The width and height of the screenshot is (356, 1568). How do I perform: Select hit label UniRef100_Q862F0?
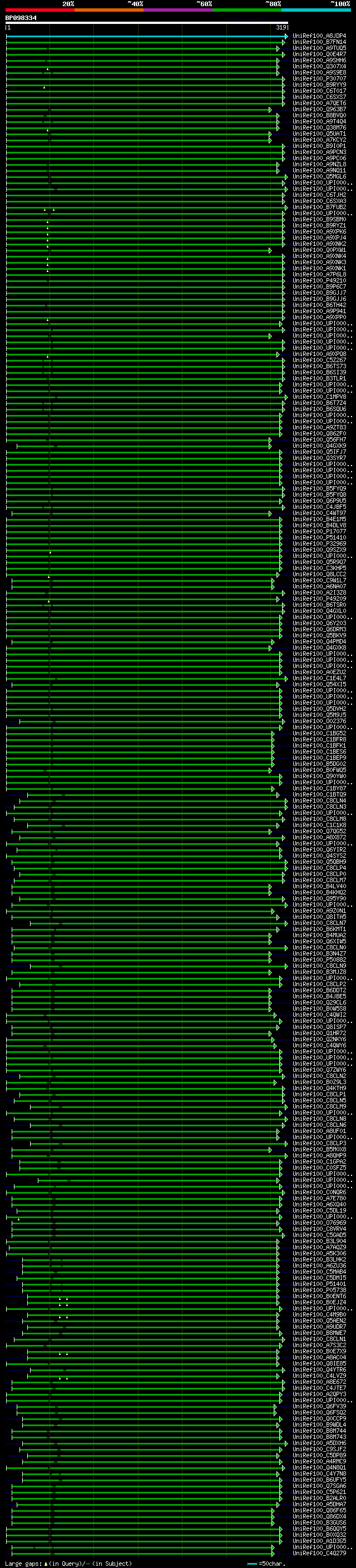pos(319,434)
